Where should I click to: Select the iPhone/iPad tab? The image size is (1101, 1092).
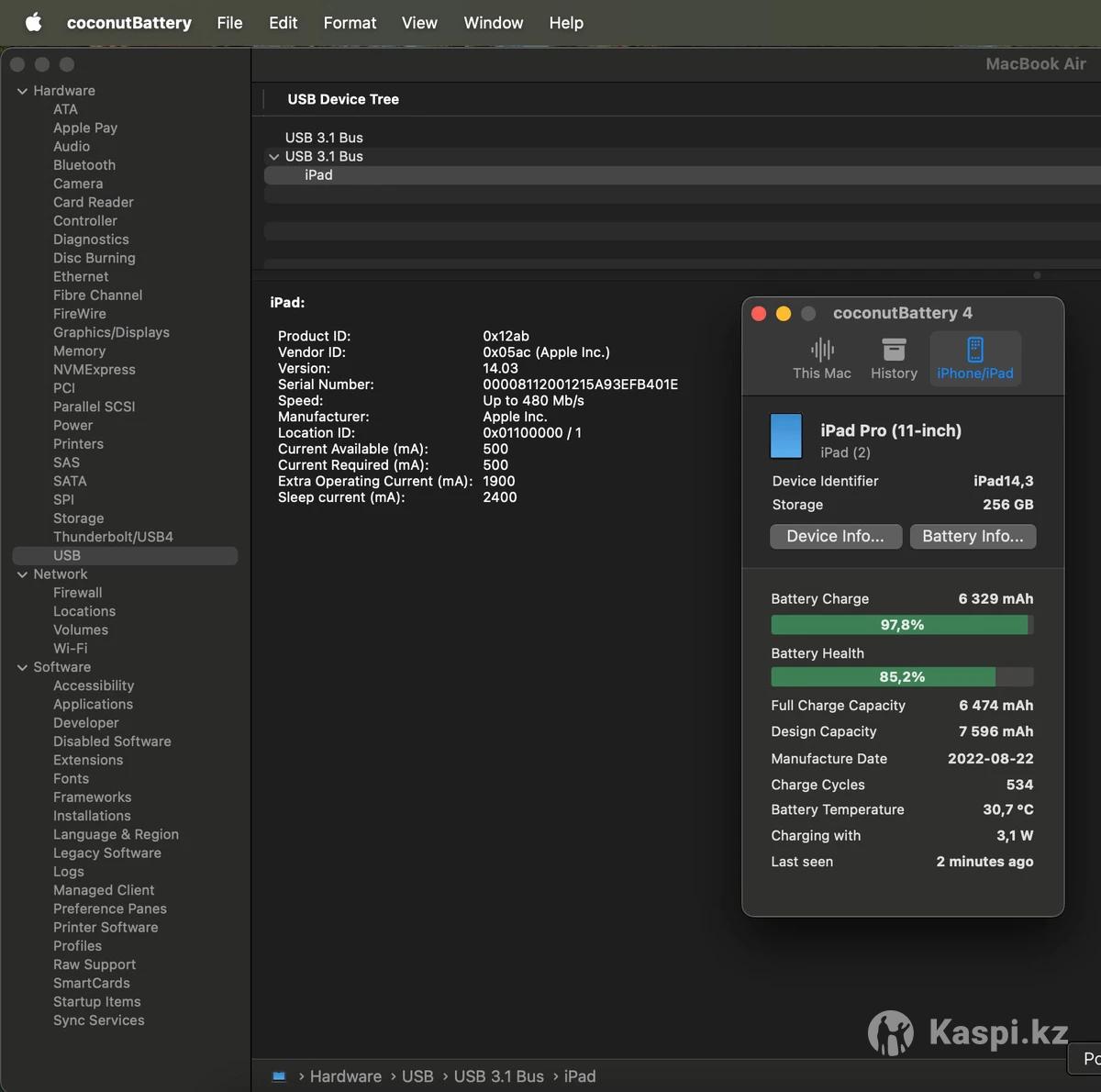[x=974, y=359]
